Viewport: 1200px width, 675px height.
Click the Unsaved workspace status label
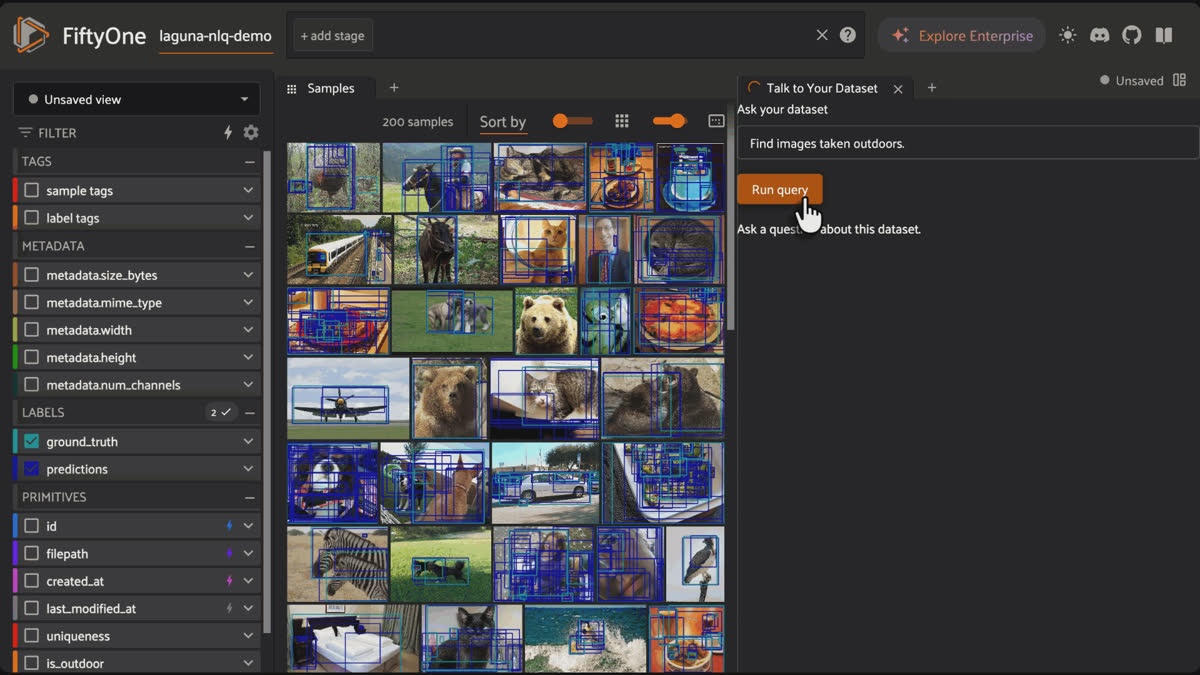point(1139,80)
